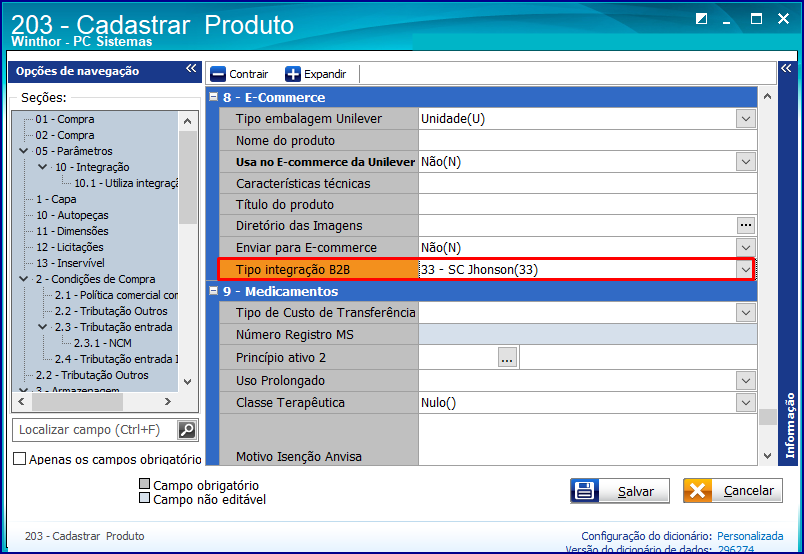Select 11 - Dimensões section
The height and width of the screenshot is (554, 804).
point(72,231)
